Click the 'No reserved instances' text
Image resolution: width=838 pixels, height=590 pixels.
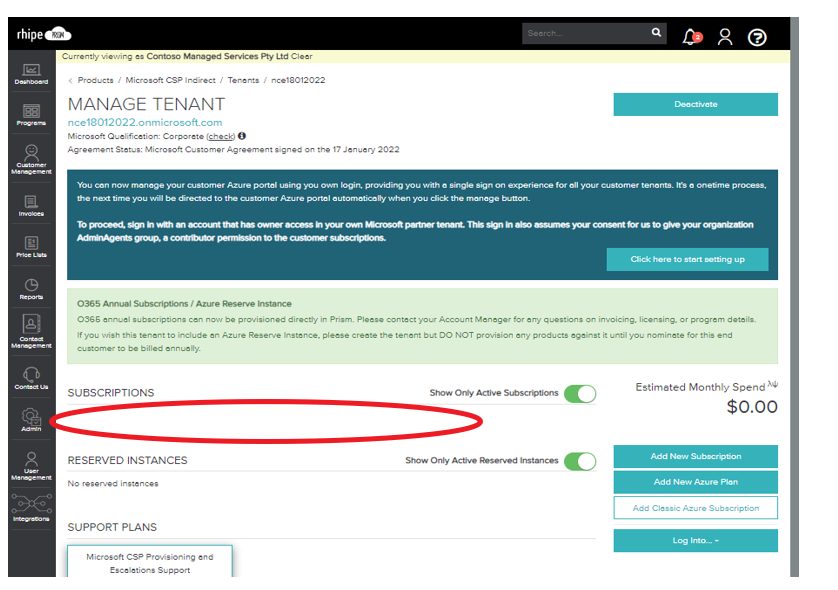pyautogui.click(x=113, y=484)
